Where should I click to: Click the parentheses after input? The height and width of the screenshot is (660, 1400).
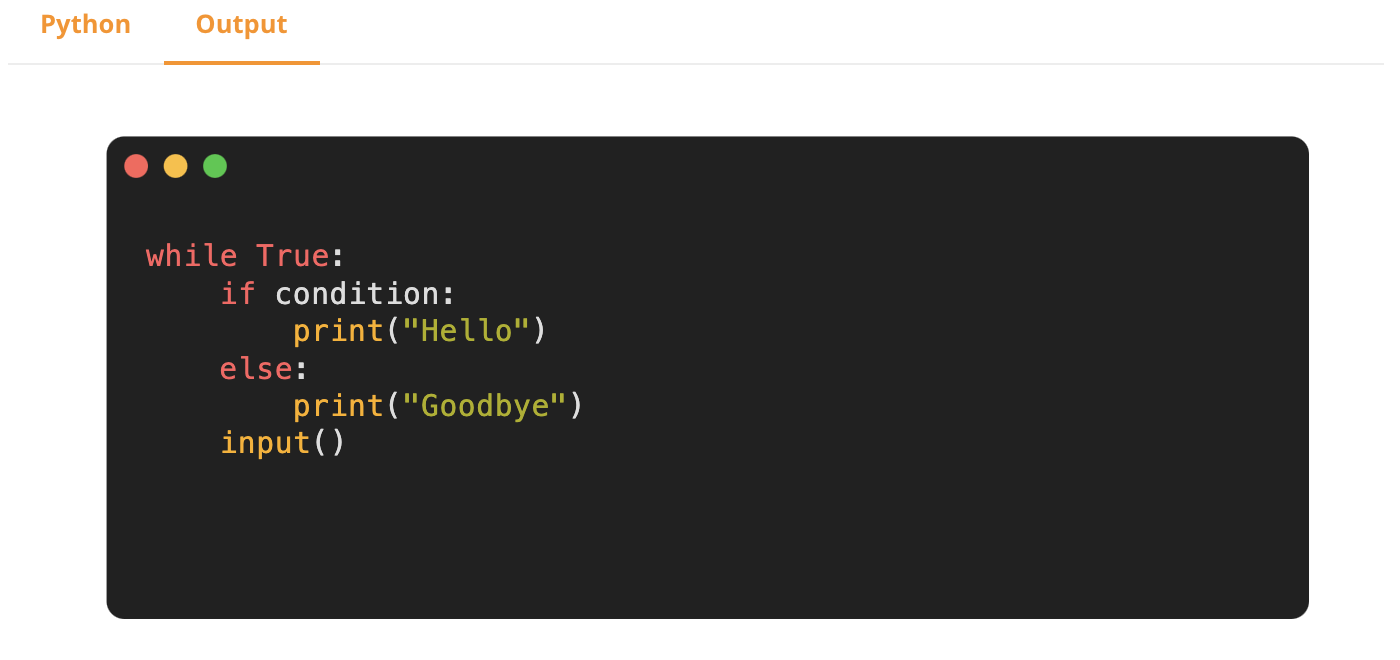pyautogui.click(x=329, y=443)
